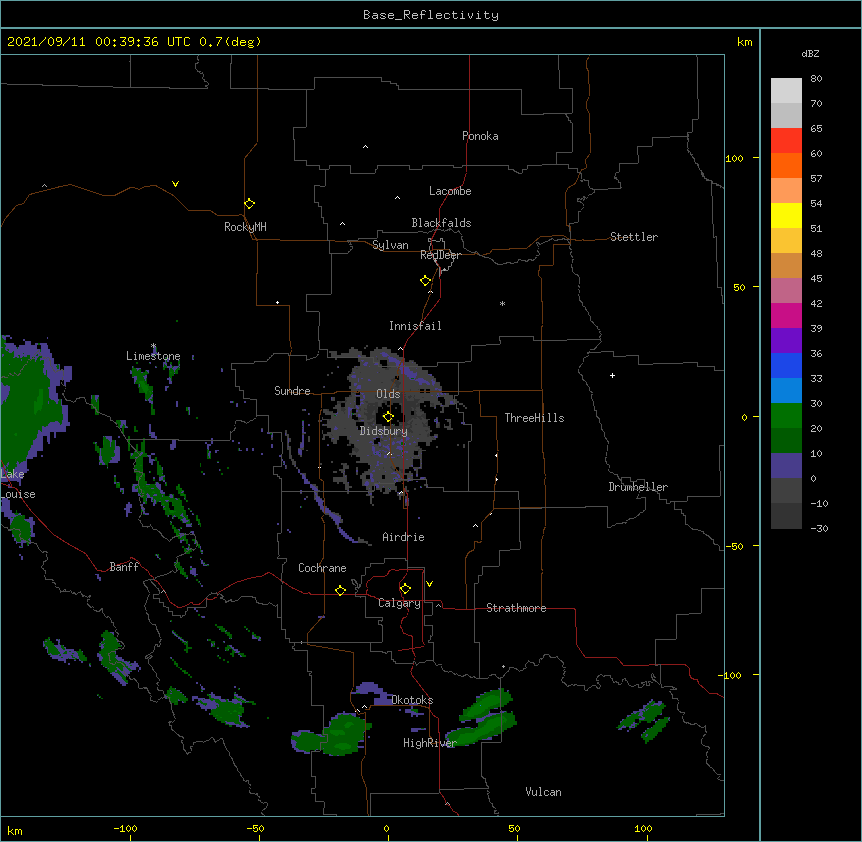Click the -30 value in the dBZ legend
Screen dimensions: 862x842
tap(819, 528)
